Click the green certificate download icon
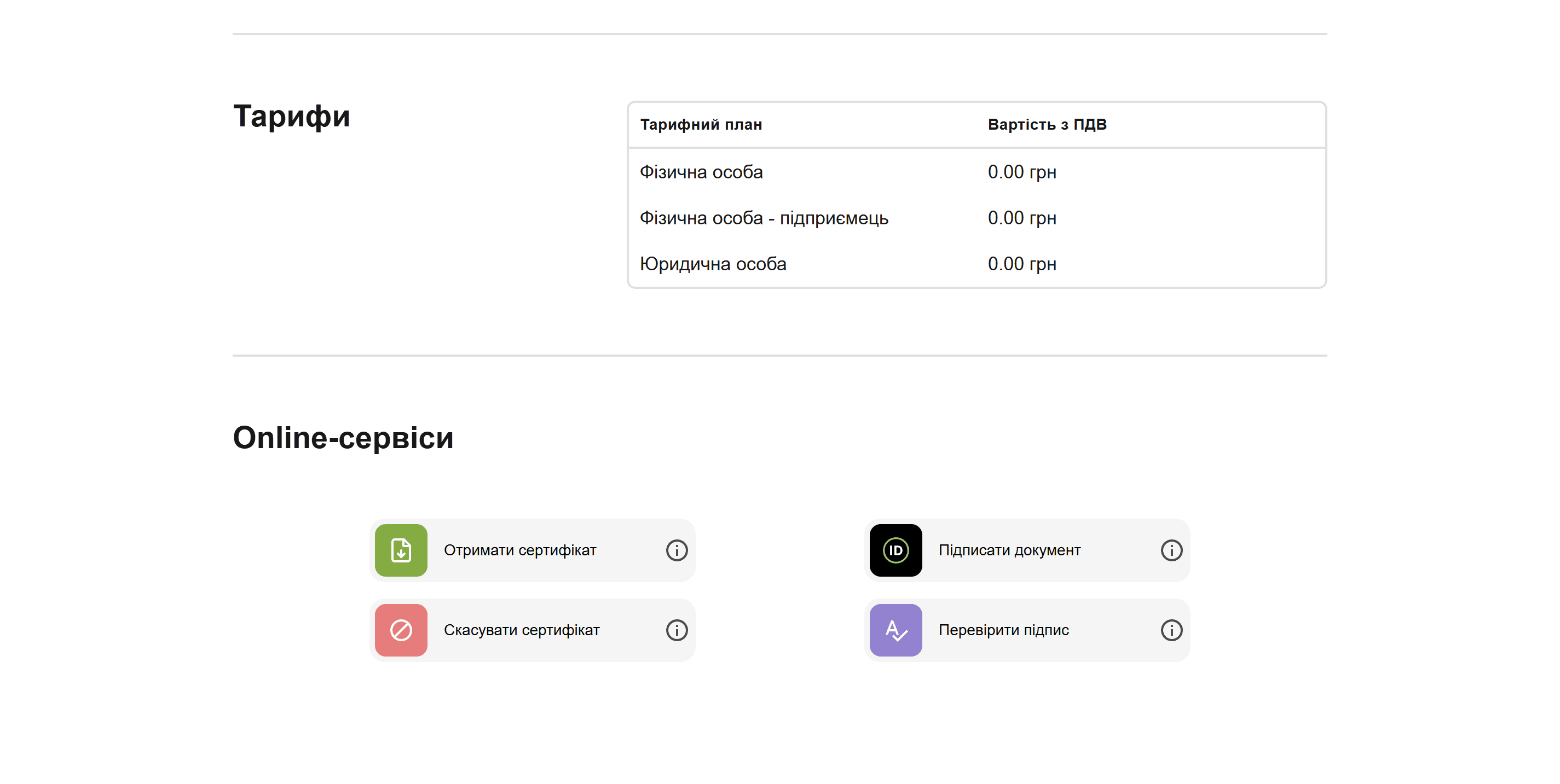 click(x=401, y=550)
